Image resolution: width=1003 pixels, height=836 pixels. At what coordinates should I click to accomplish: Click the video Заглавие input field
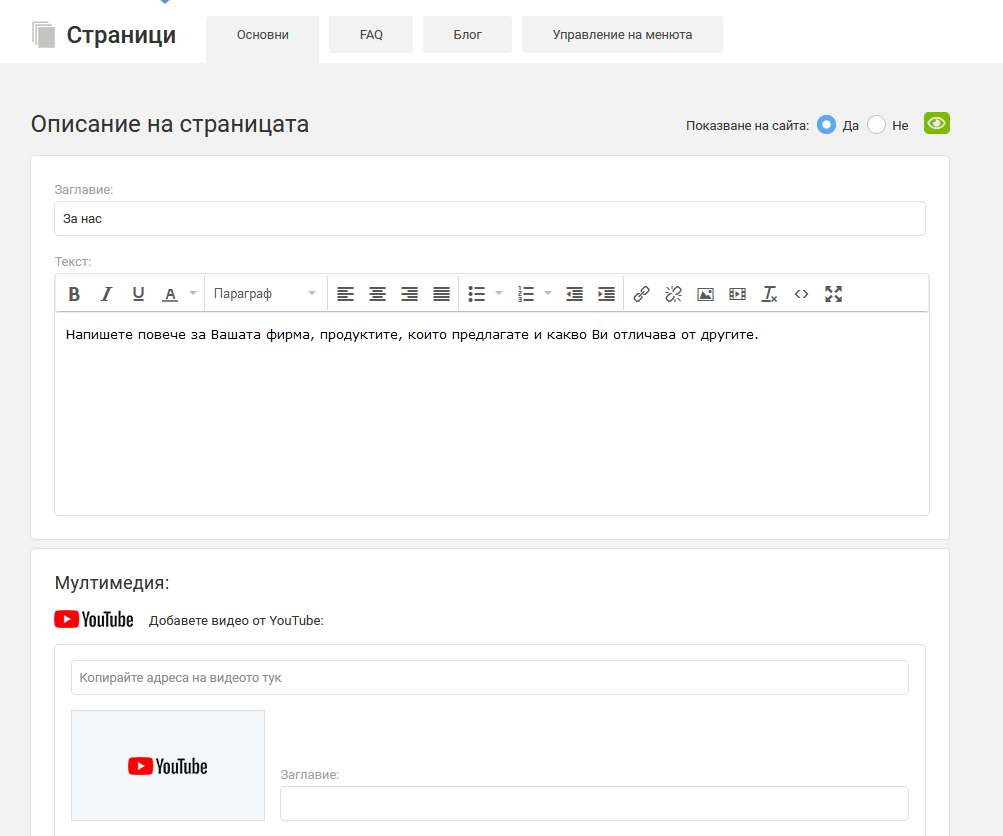594,803
